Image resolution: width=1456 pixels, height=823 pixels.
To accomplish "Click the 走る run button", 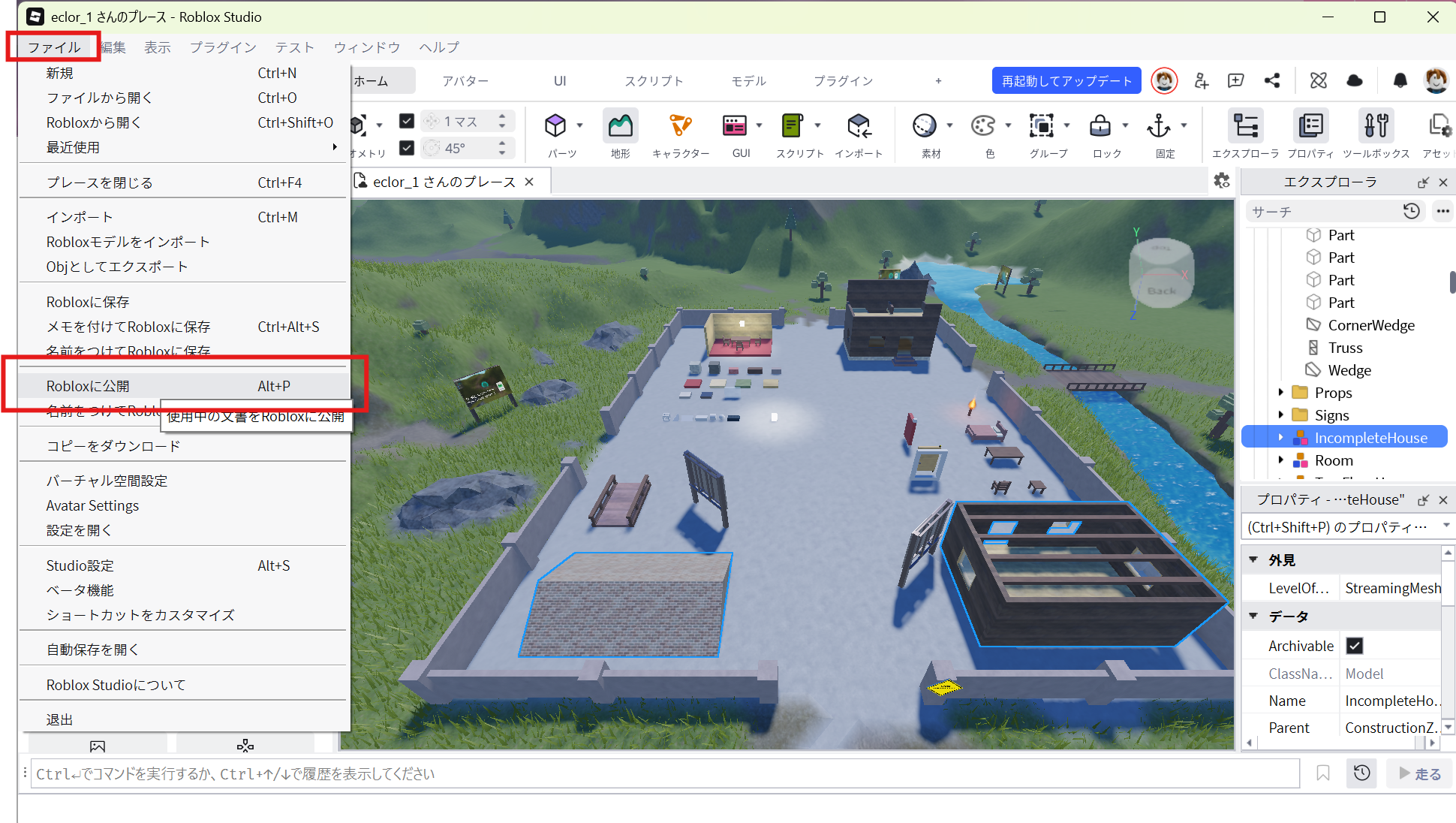I will 1420,773.
